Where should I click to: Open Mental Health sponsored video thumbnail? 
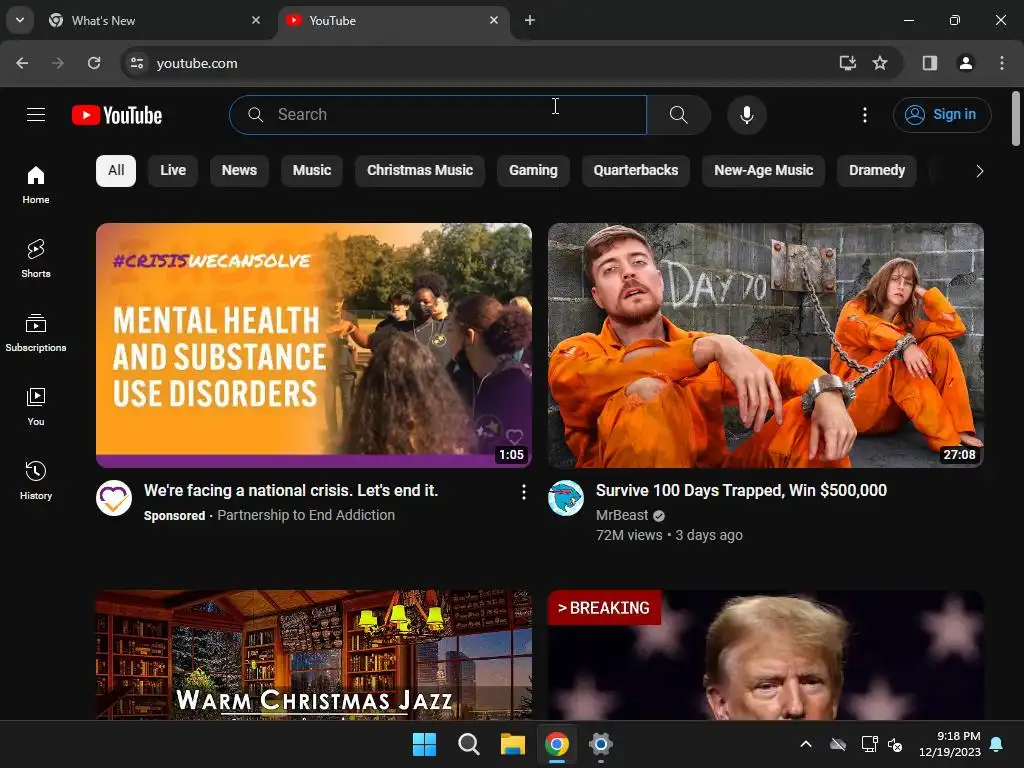pos(313,345)
